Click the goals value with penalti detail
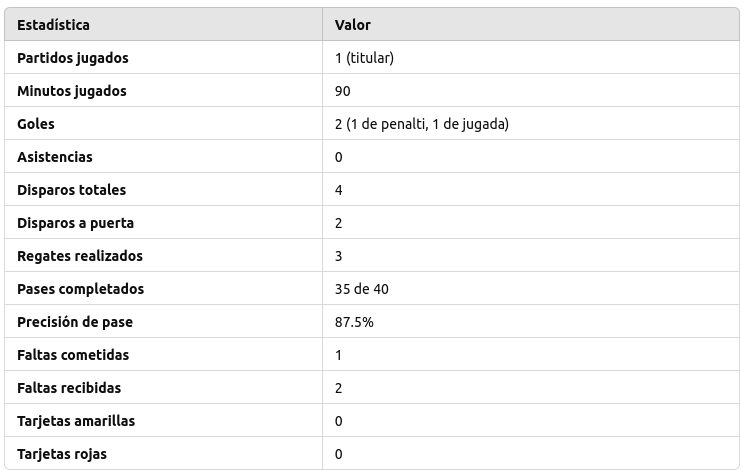 (x=422, y=124)
